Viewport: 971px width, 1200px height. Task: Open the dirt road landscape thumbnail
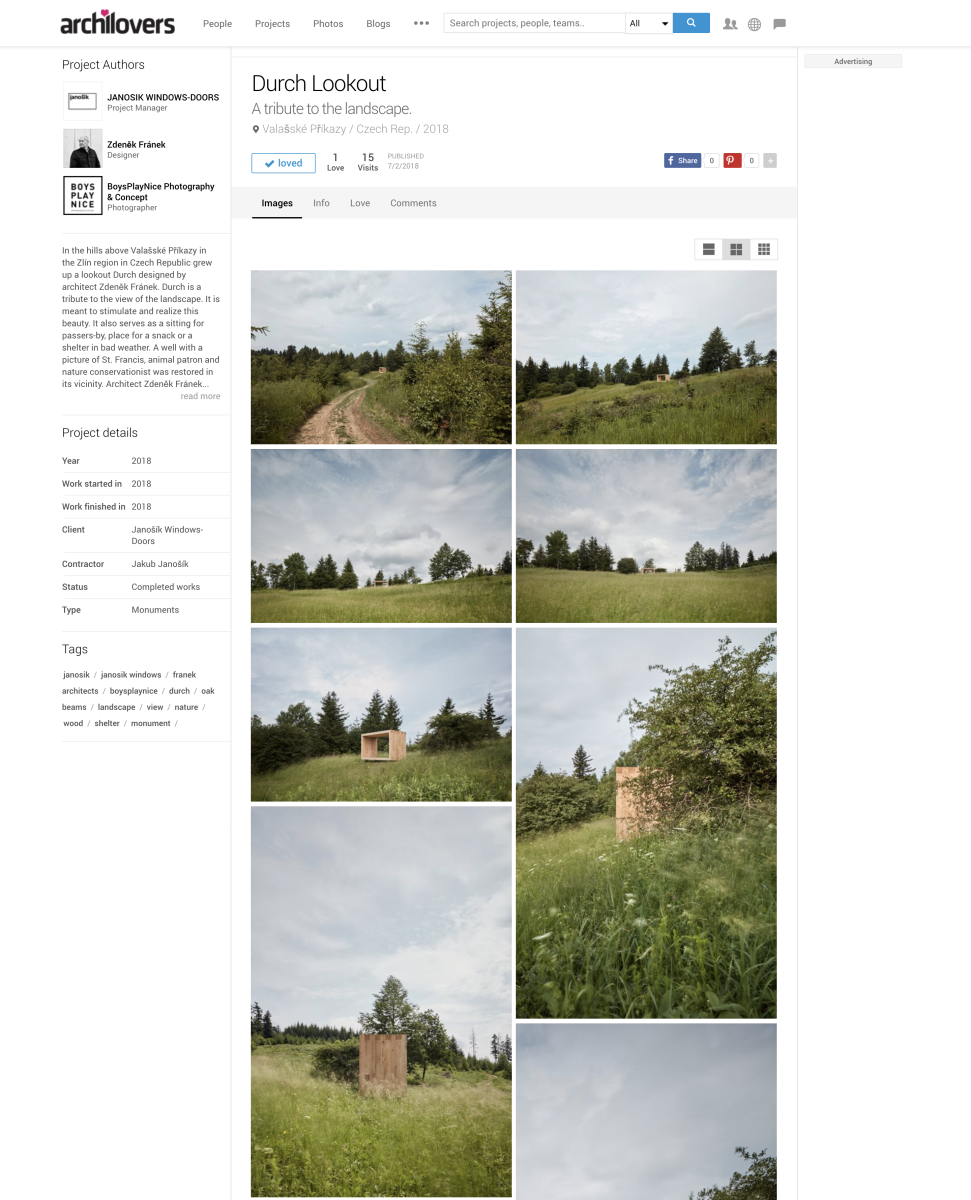click(381, 357)
